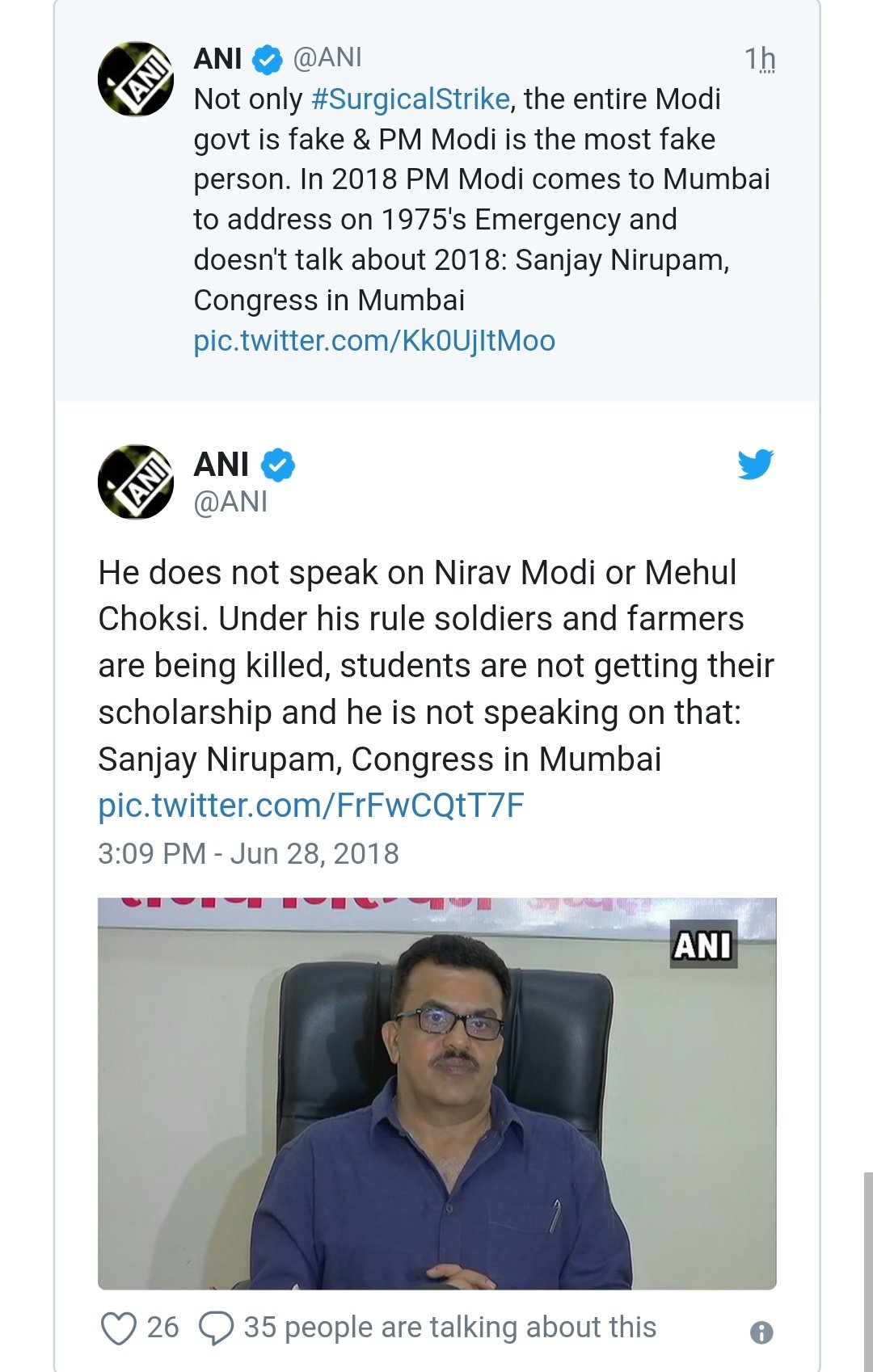Click verified badge beside top ANI name
Screen dimensions: 873x1372
click(267, 59)
